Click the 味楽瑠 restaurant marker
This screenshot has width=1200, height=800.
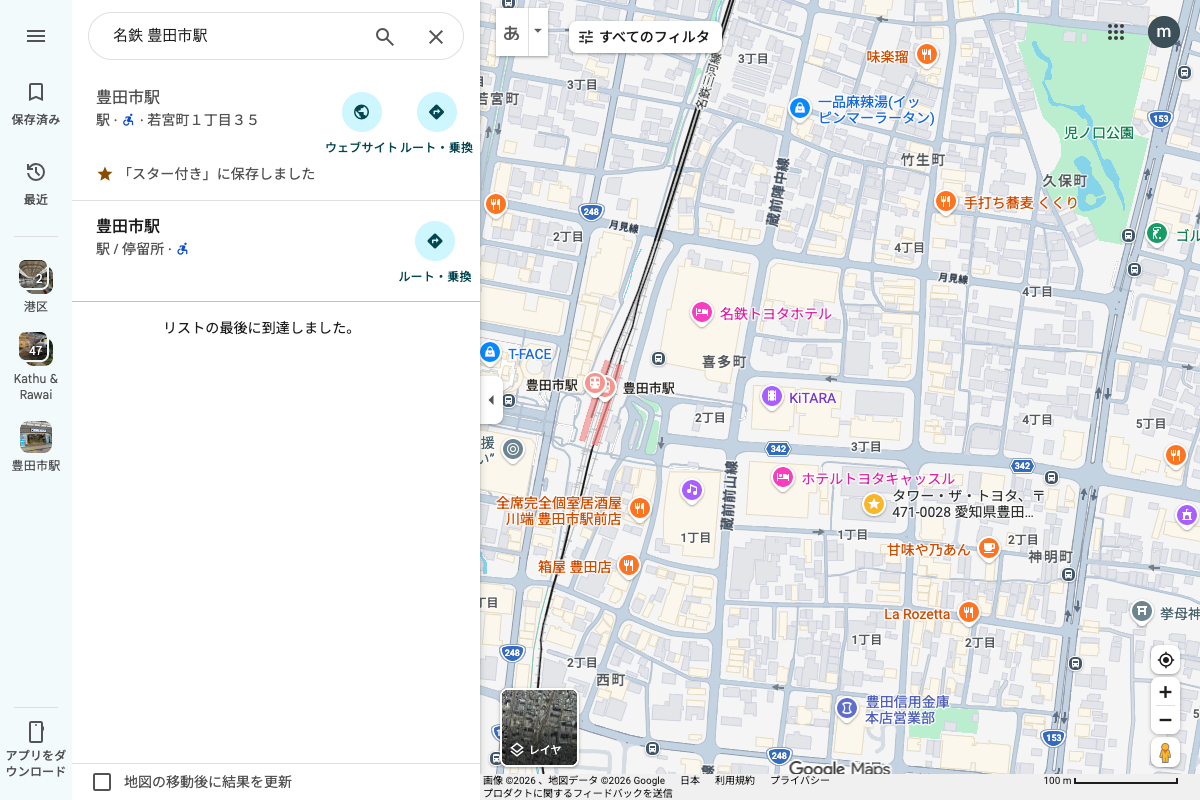point(927,56)
